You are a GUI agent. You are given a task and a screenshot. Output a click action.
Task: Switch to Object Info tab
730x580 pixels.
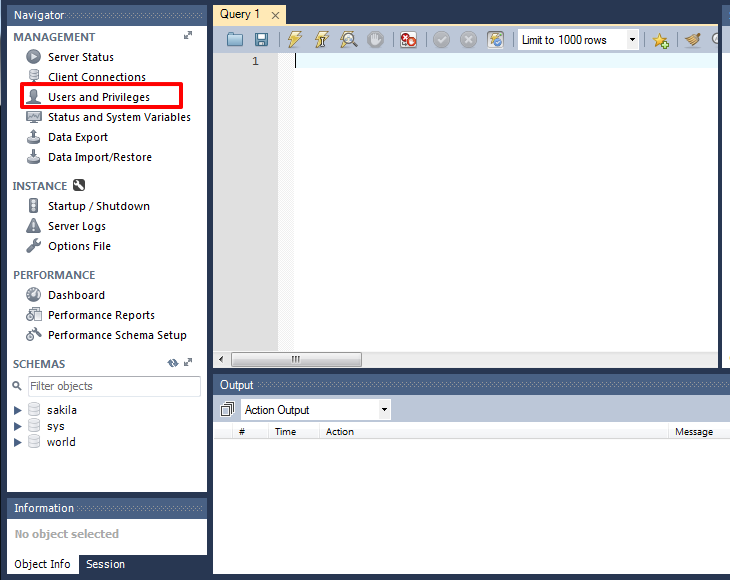(42, 564)
